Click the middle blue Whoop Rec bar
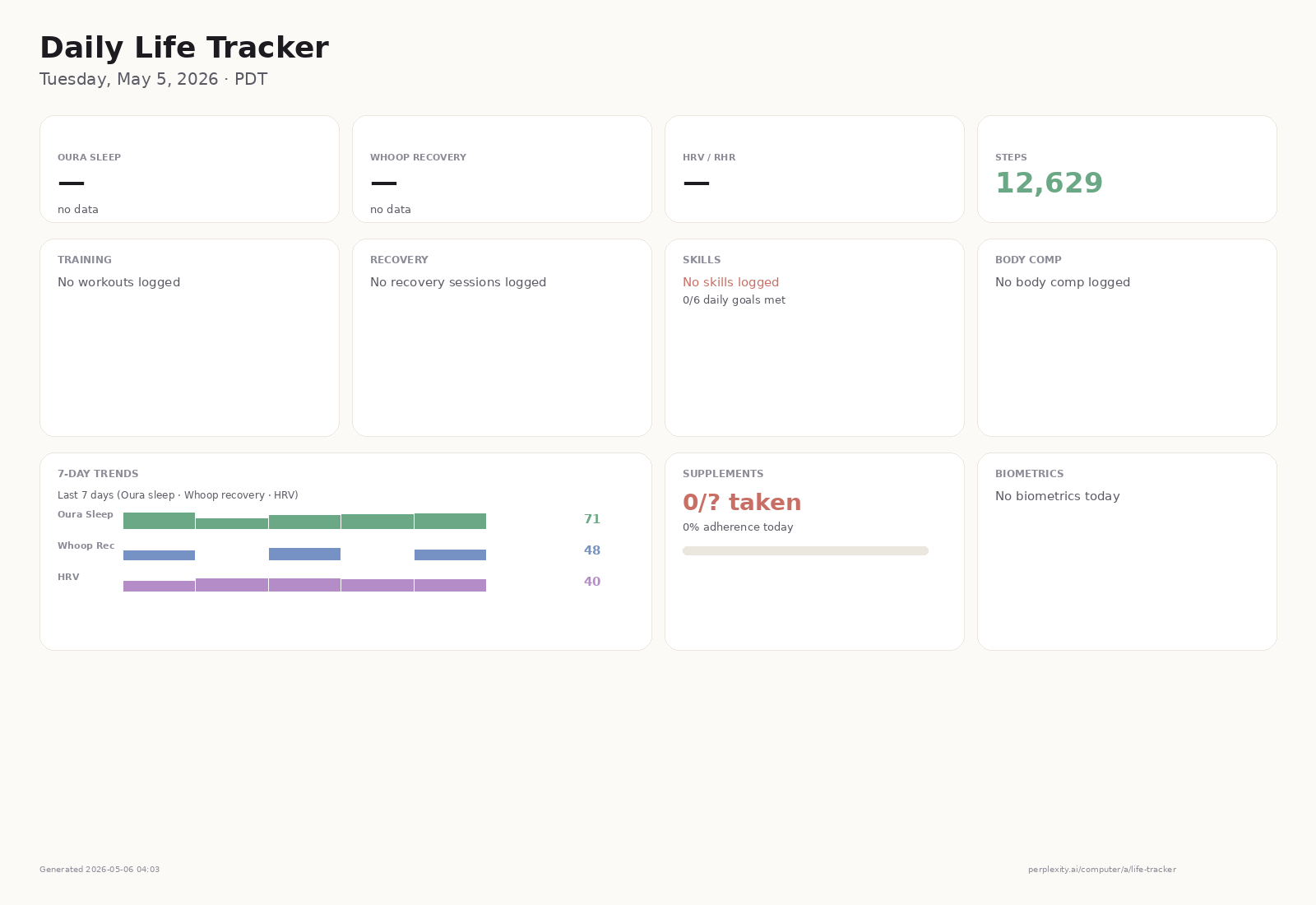The height and width of the screenshot is (905, 1316). point(304,555)
